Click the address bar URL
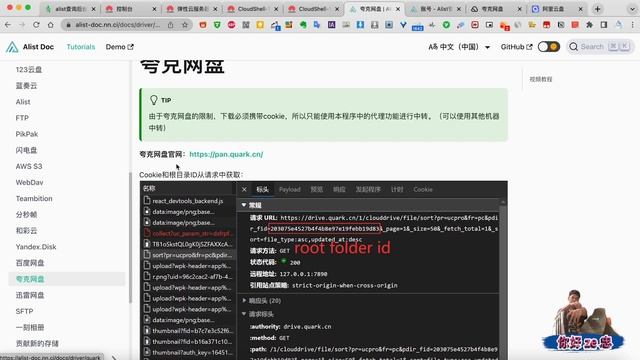The width and height of the screenshot is (640, 360). [x=118, y=25]
